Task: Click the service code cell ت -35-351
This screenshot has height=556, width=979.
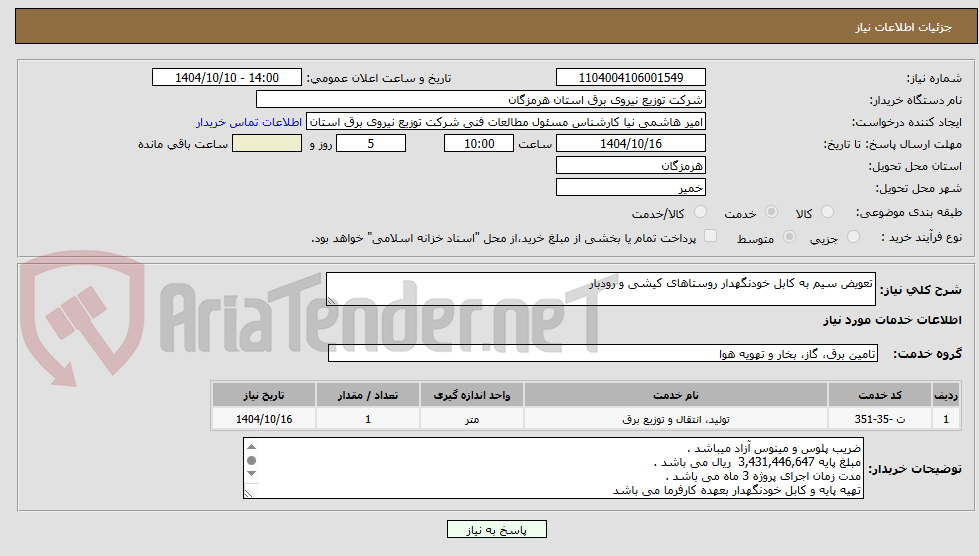Action: tap(880, 419)
